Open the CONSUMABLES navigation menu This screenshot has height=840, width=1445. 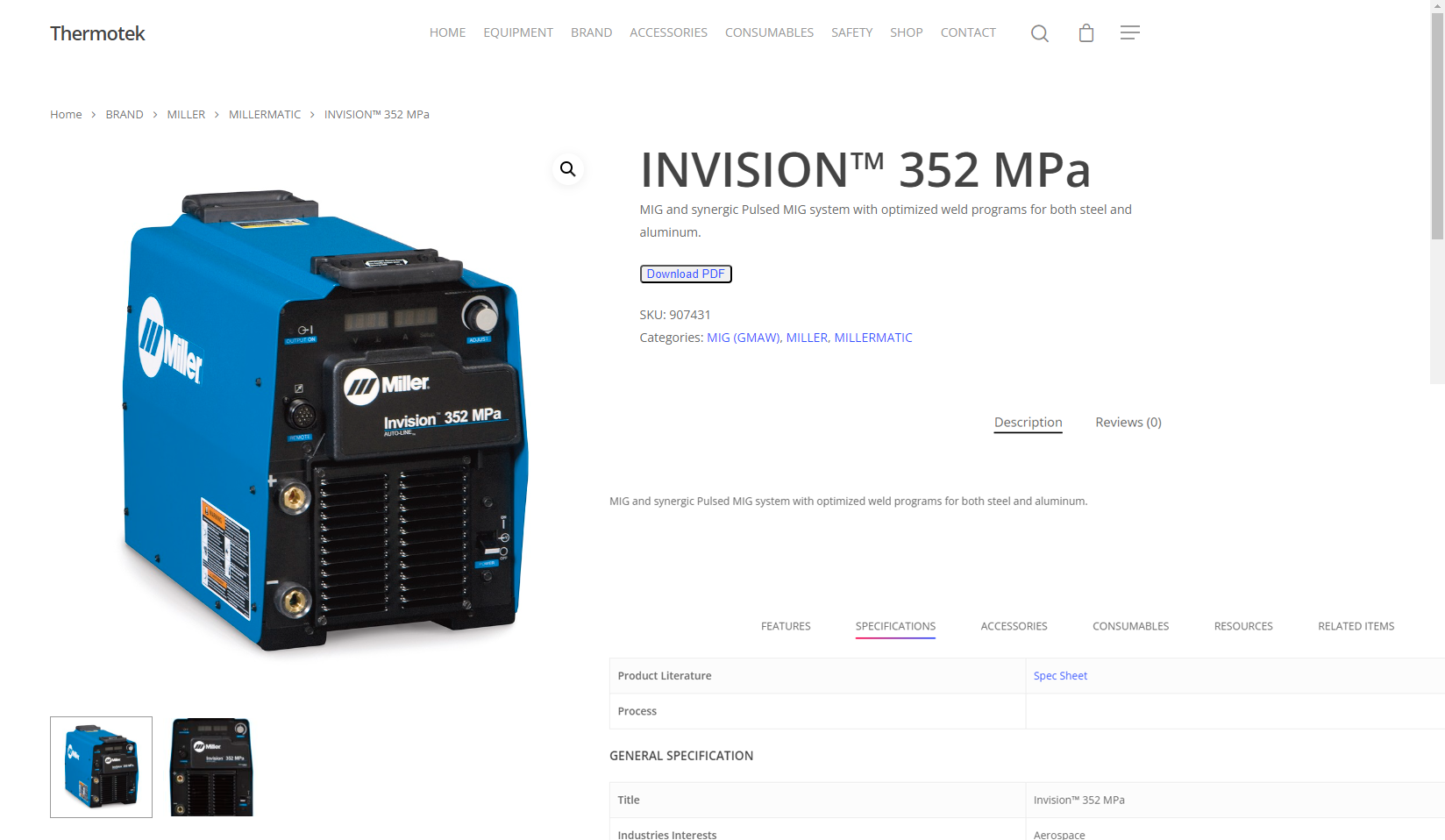(x=769, y=32)
